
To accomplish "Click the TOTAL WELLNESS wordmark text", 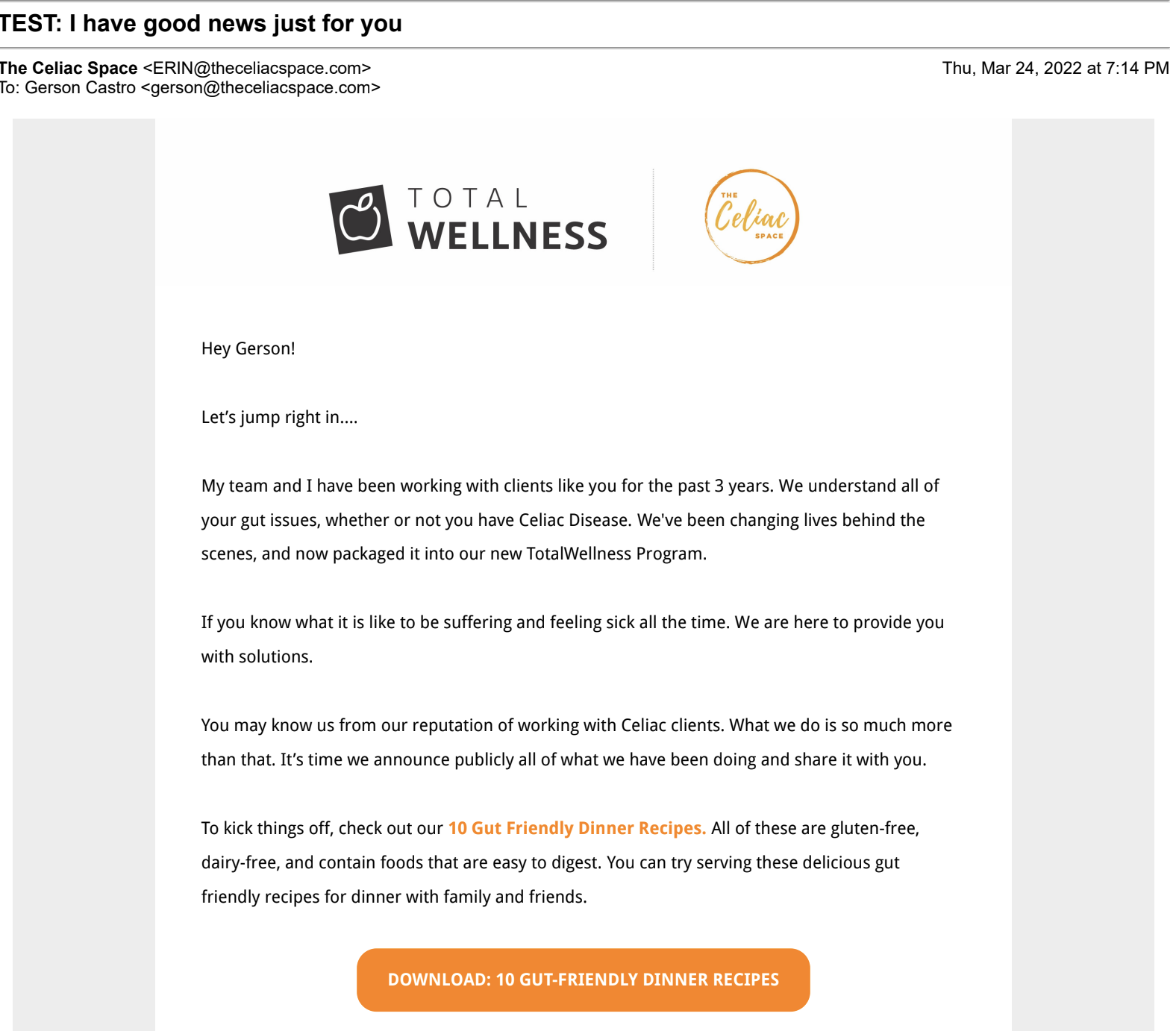I will click(507, 219).
